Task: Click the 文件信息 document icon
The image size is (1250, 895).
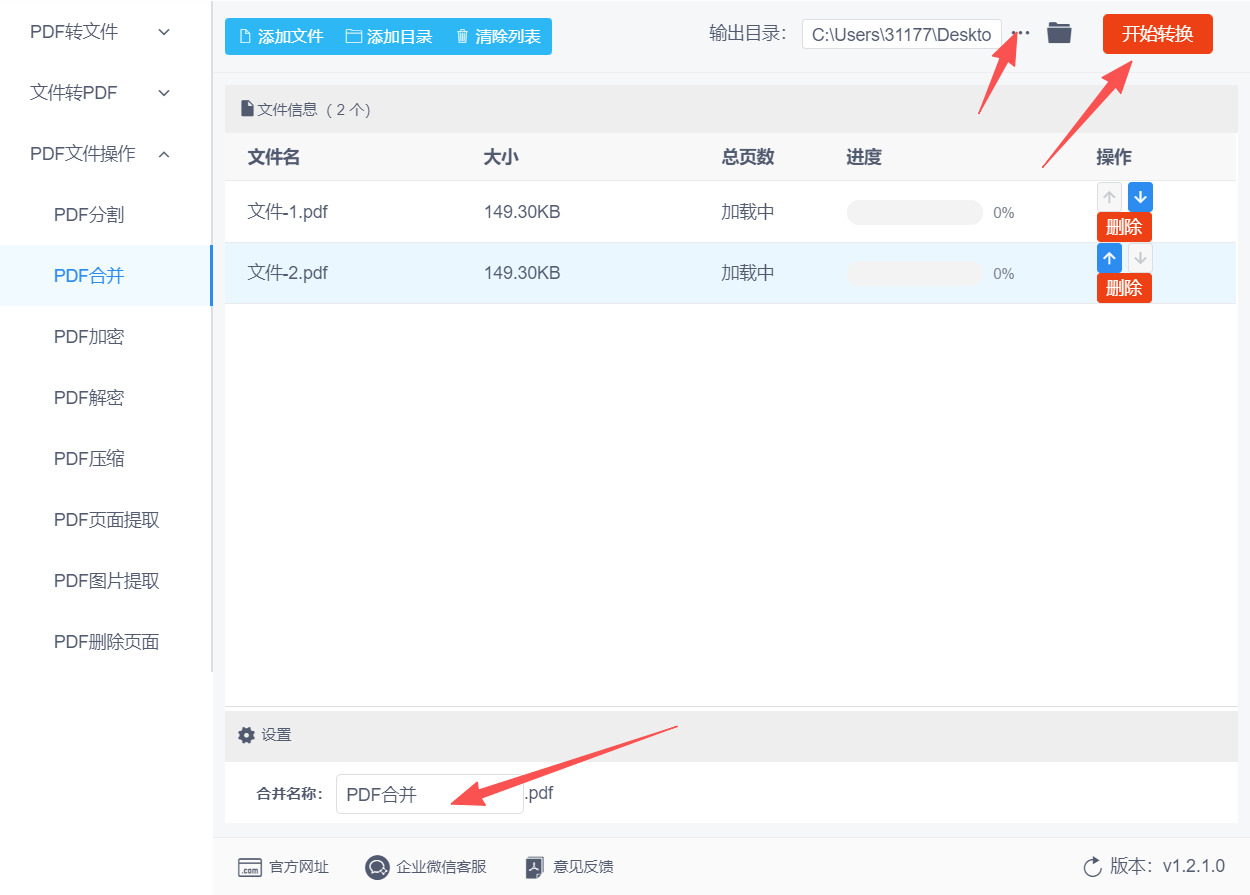Action: click(247, 109)
